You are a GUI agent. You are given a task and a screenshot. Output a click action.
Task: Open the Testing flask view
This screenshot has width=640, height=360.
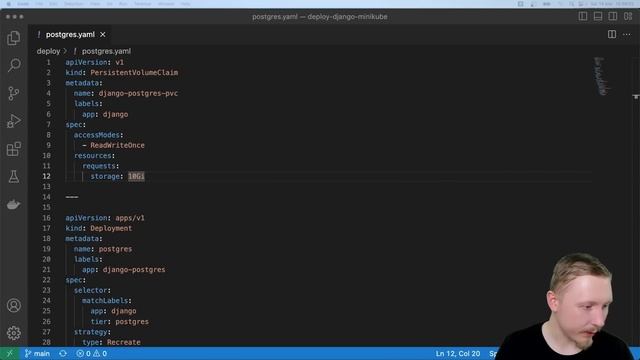[x=13, y=177]
